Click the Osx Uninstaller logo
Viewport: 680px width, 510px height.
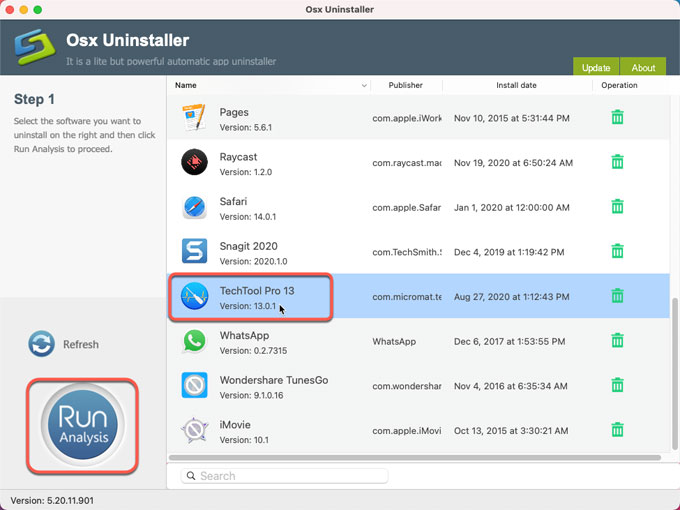[35, 47]
